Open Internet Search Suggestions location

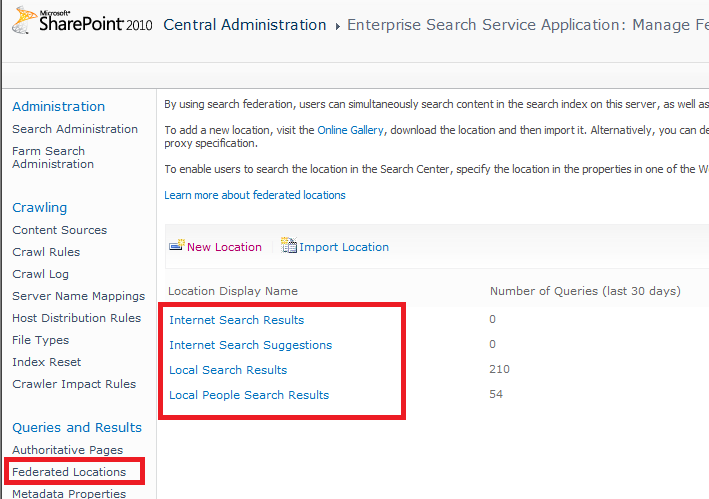(x=250, y=345)
